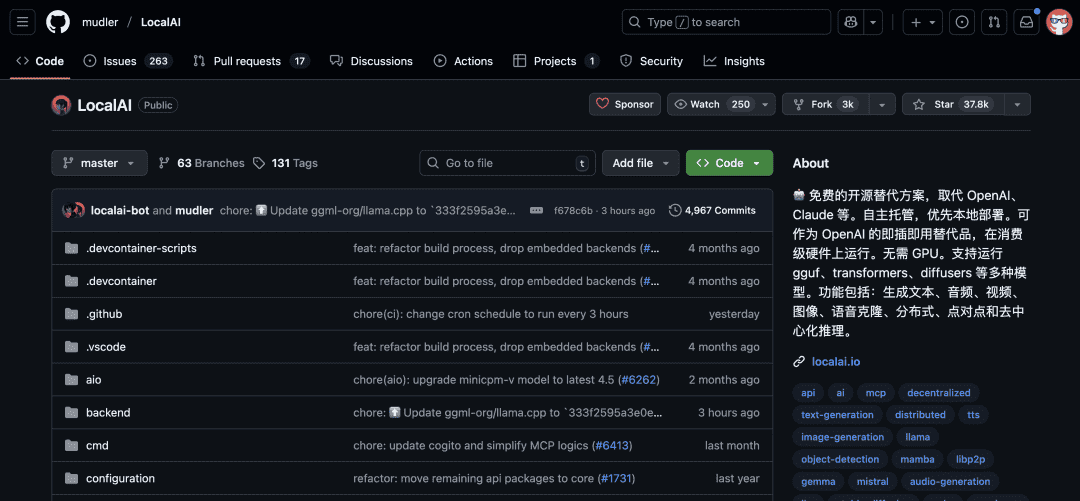
Task: Click the search magnifier icon
Action: (635, 22)
